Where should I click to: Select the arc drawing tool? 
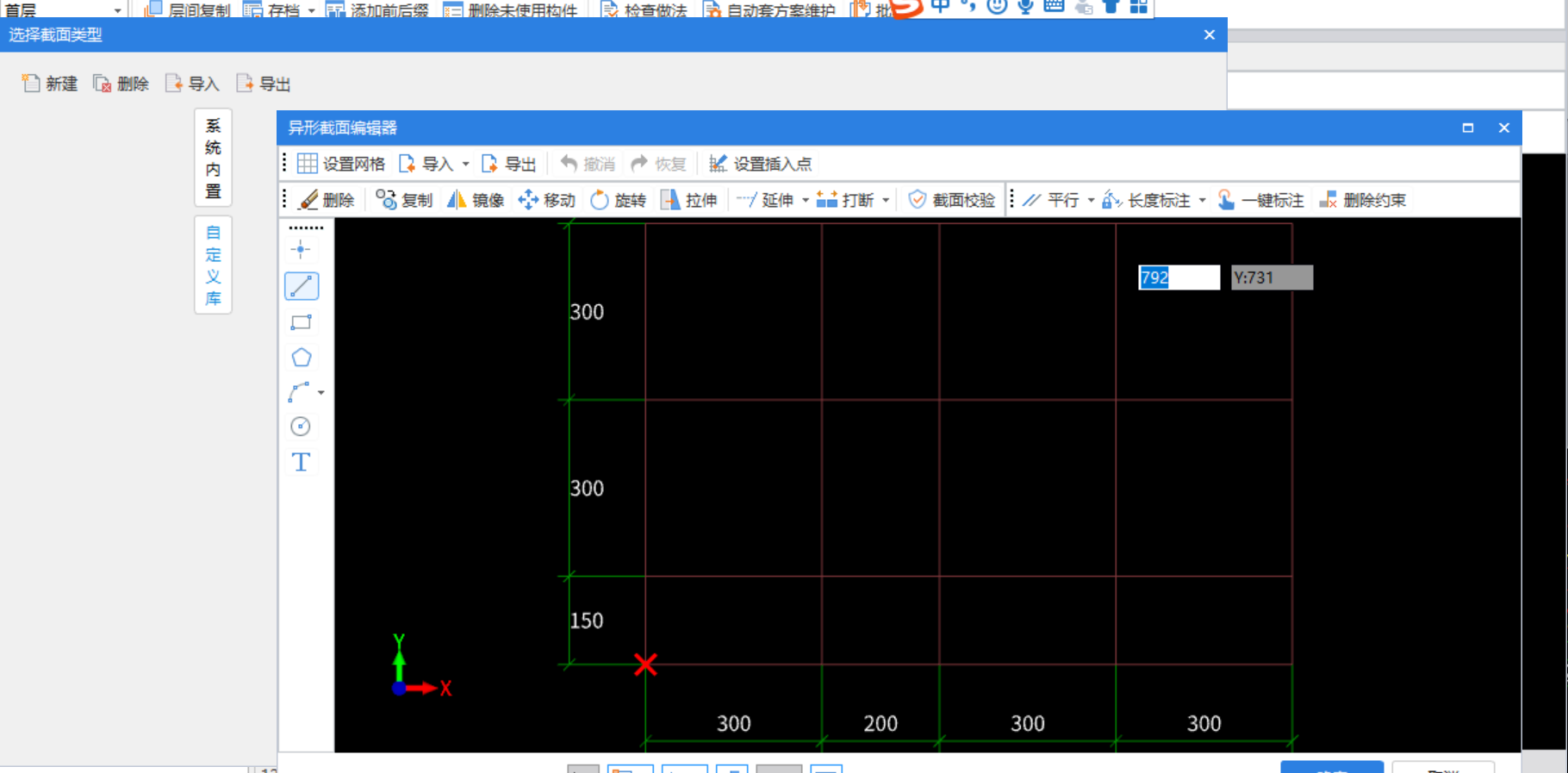[x=299, y=392]
